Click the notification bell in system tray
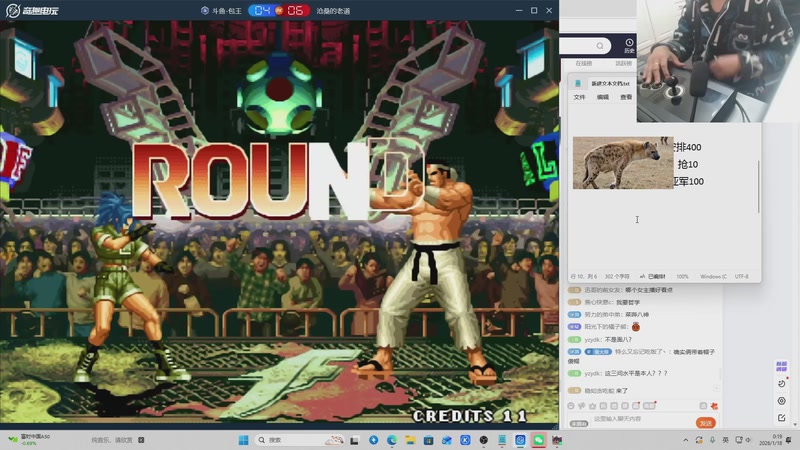The height and width of the screenshot is (450, 800). [789, 440]
